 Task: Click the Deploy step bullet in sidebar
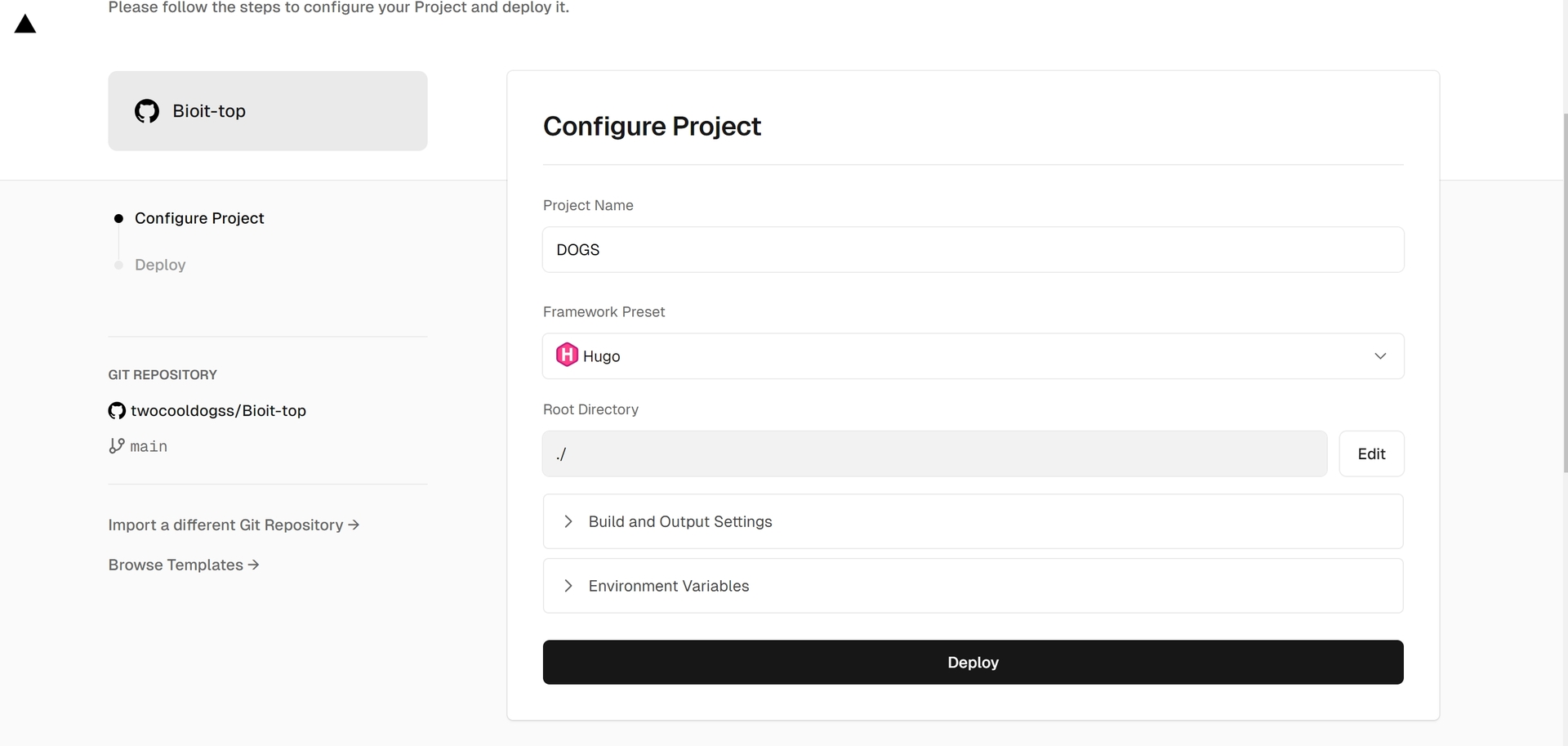pyautogui.click(x=118, y=266)
